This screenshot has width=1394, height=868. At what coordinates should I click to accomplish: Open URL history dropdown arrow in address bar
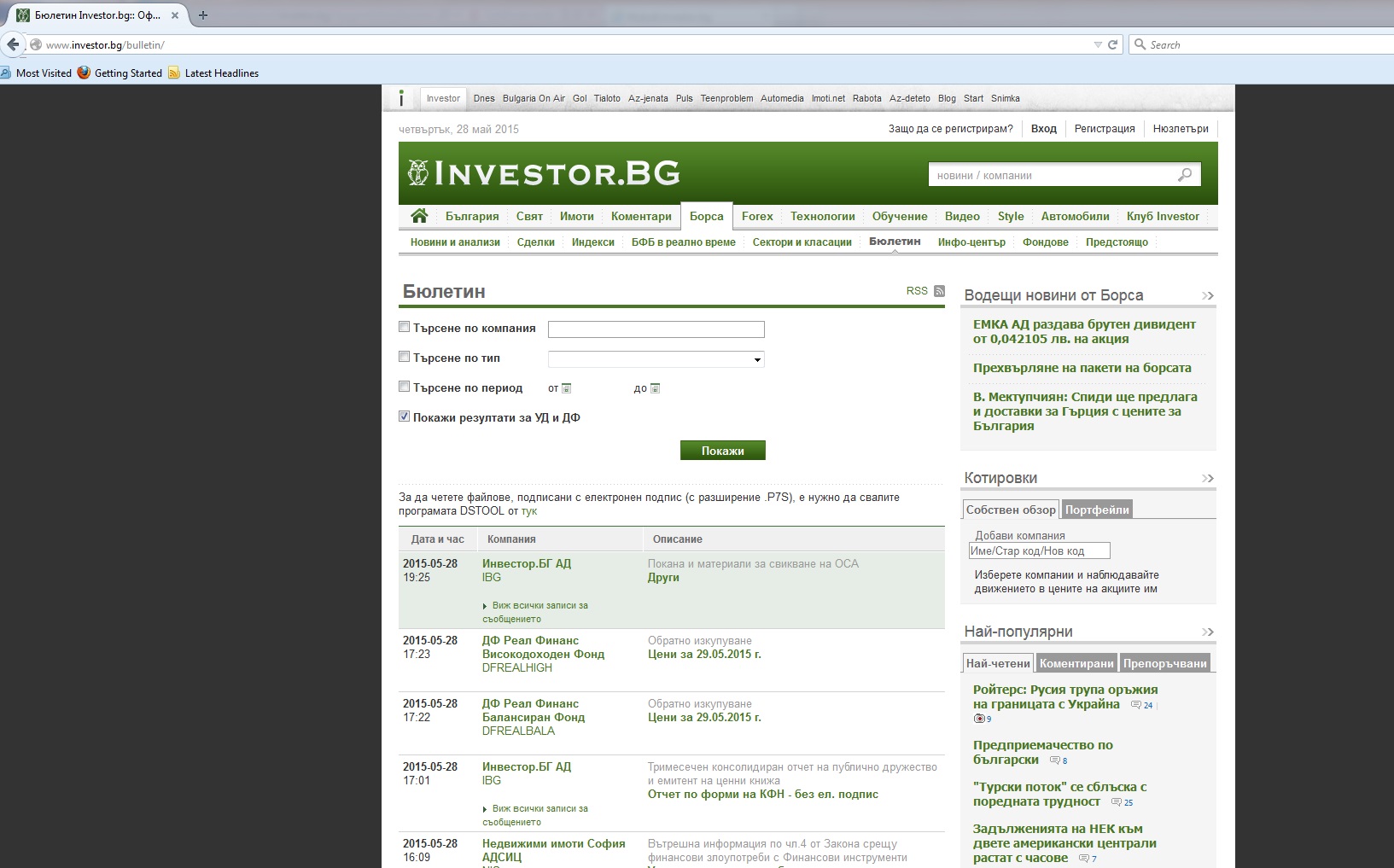pyautogui.click(x=1098, y=44)
